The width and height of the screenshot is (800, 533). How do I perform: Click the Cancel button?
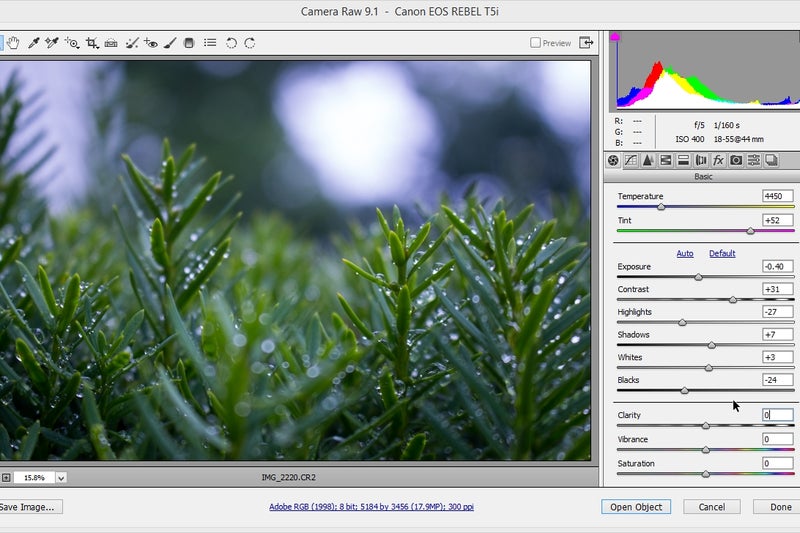coord(712,506)
